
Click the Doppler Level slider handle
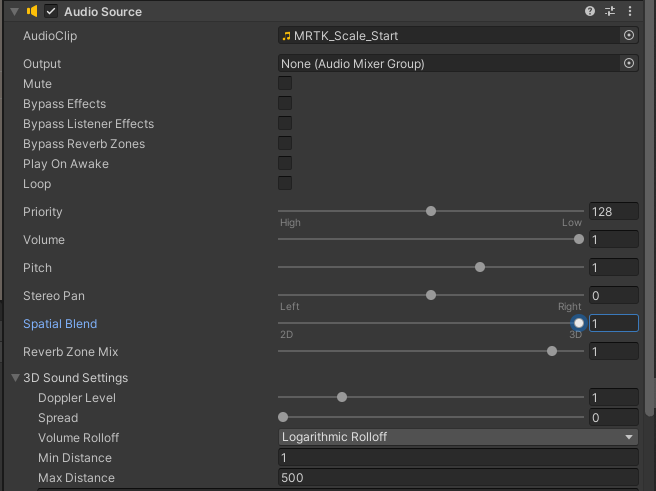click(x=342, y=397)
